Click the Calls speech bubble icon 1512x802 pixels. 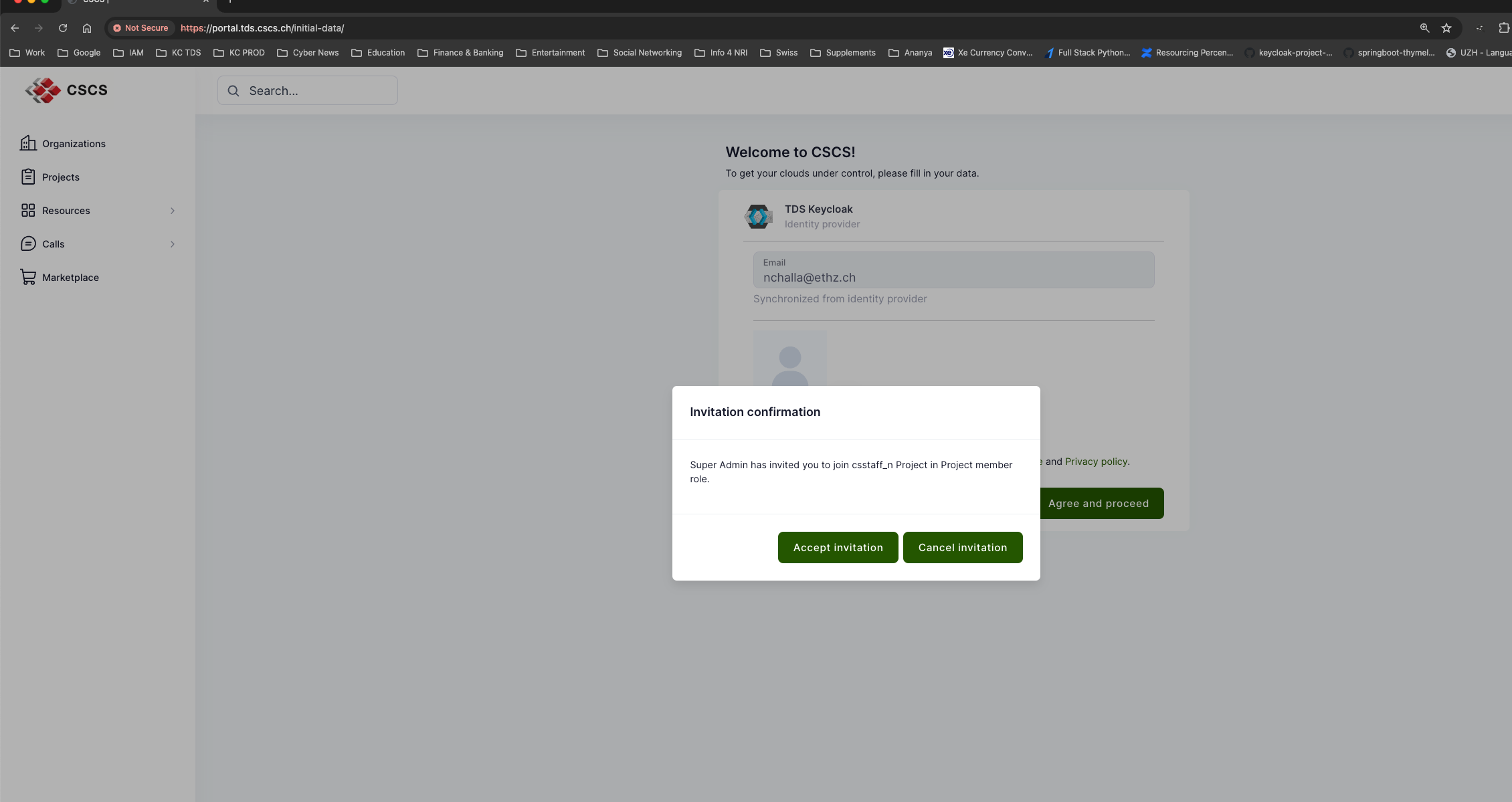(x=28, y=243)
